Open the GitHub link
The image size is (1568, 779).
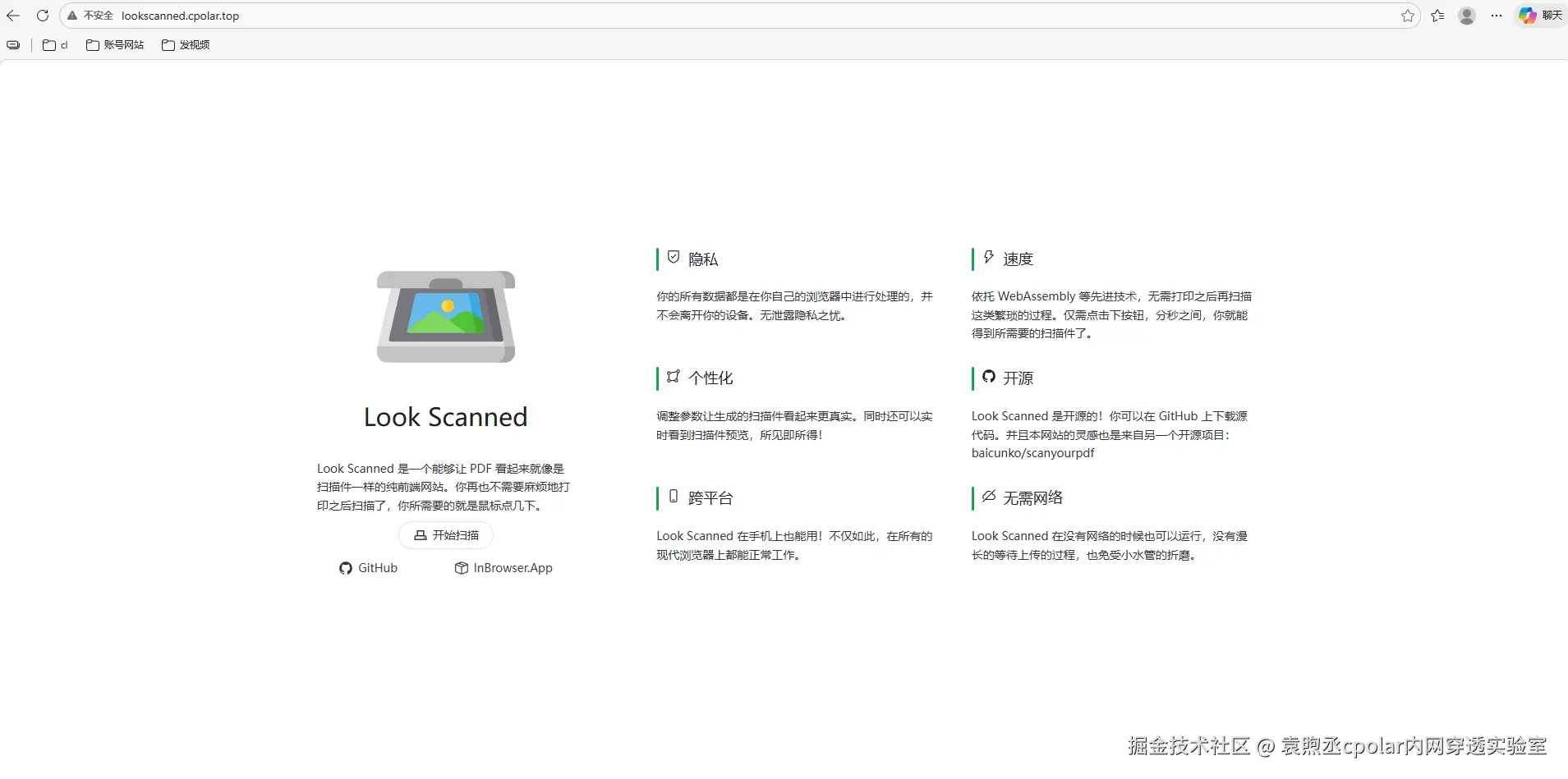click(x=369, y=568)
